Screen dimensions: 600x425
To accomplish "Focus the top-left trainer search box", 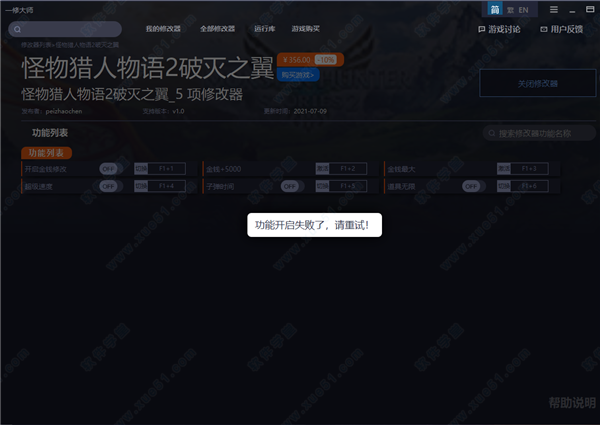I will point(65,29).
